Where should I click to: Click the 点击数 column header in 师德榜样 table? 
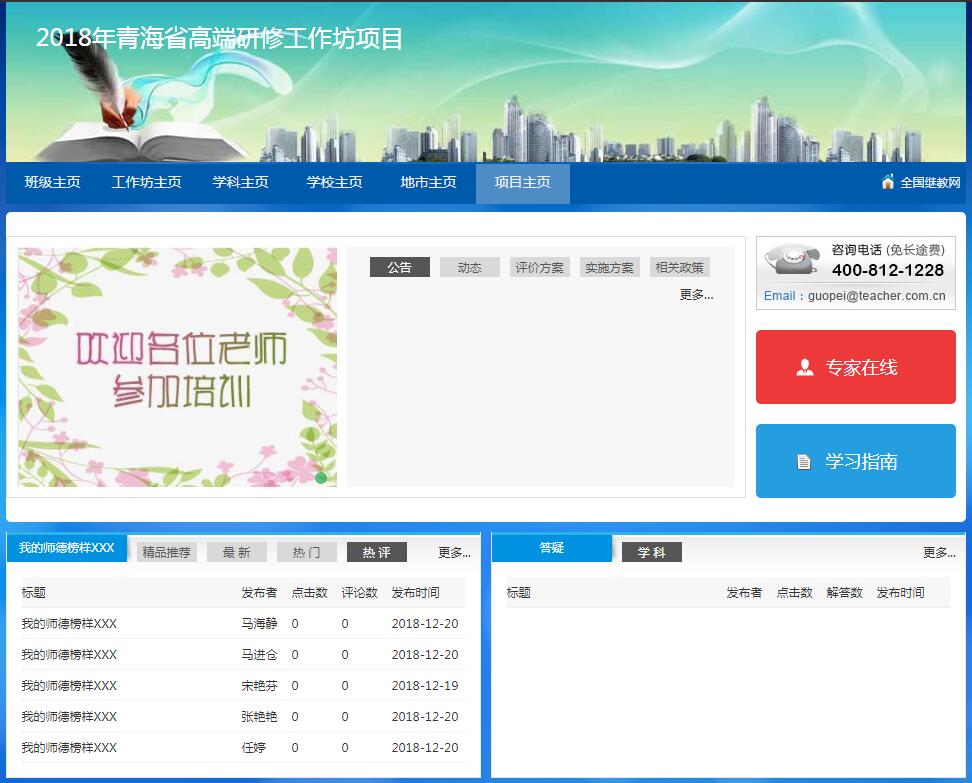point(309,593)
